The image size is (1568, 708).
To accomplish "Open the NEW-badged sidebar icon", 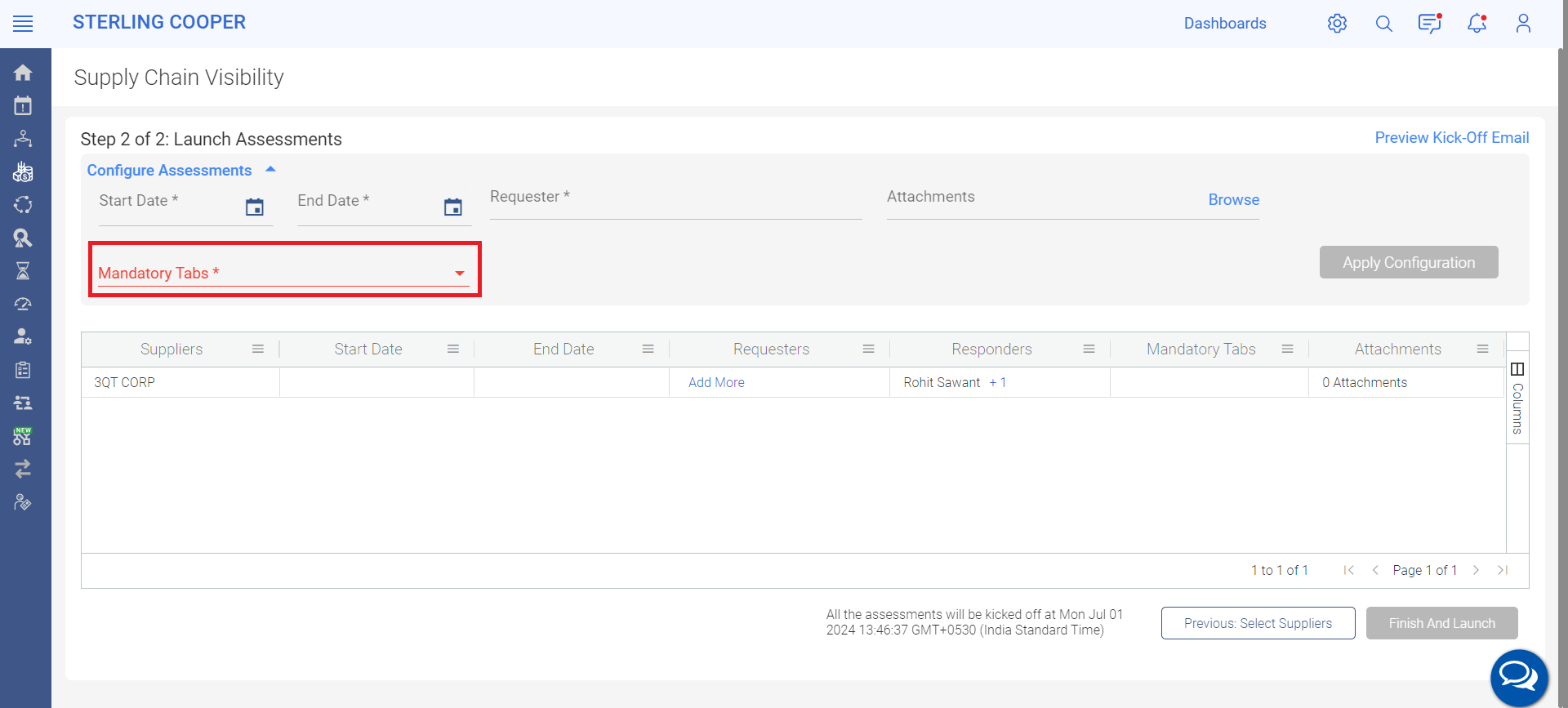I will click(23, 436).
